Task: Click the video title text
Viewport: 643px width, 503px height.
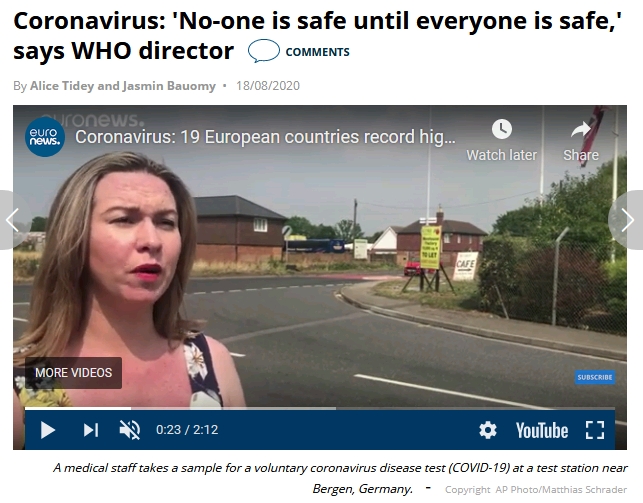Action: [265, 137]
